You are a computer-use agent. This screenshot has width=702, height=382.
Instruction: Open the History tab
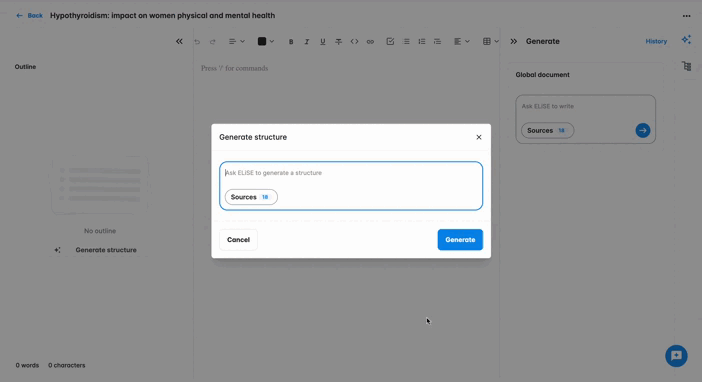coord(656,41)
